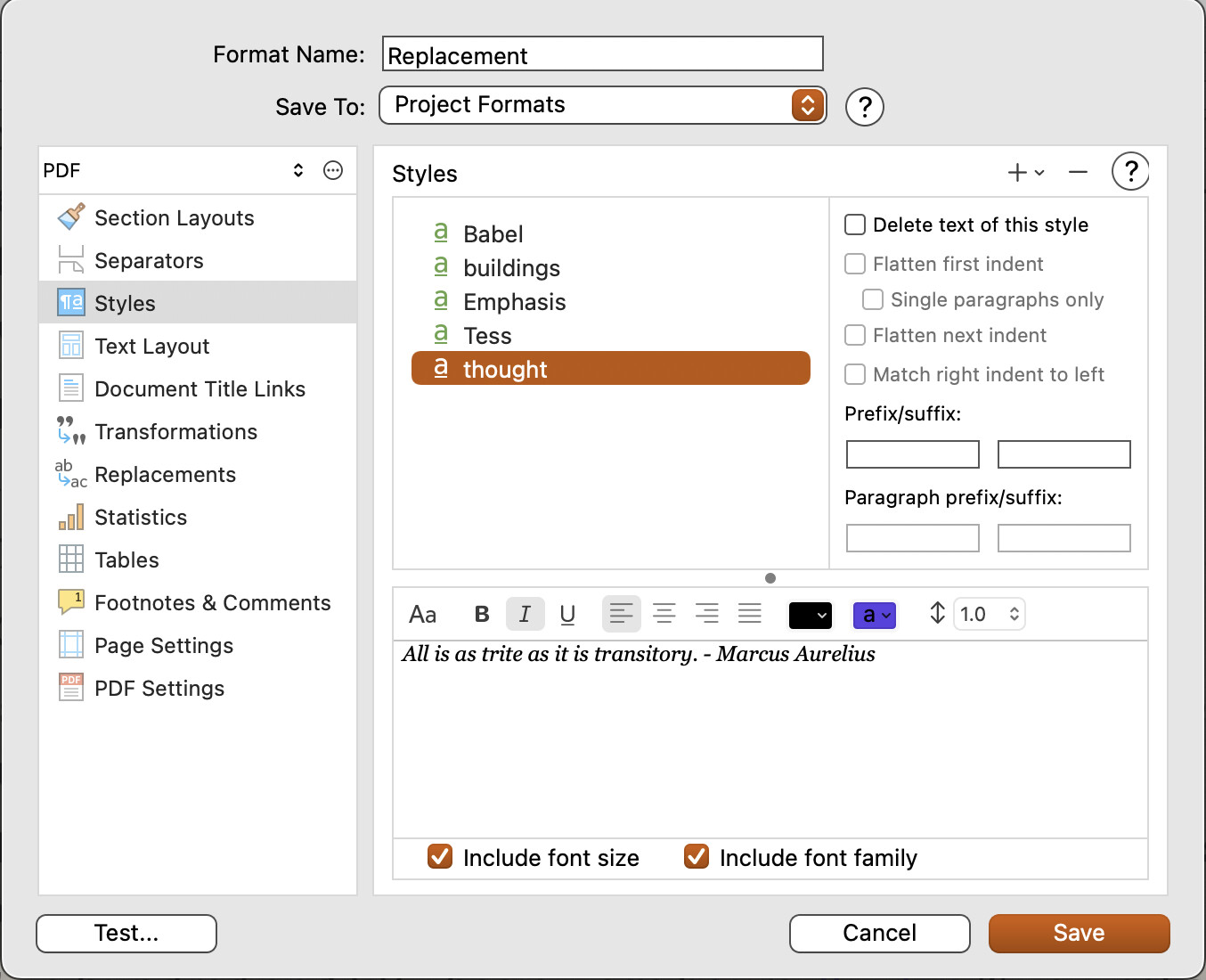Screen dimensions: 1206x980
Task: Click the Marcus Aurelius sample text
Action: pyautogui.click(x=638, y=654)
